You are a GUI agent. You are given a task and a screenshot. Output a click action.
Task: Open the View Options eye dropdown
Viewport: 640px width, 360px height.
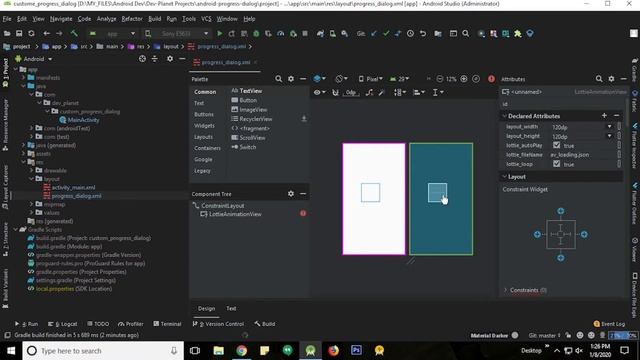tap(319, 93)
